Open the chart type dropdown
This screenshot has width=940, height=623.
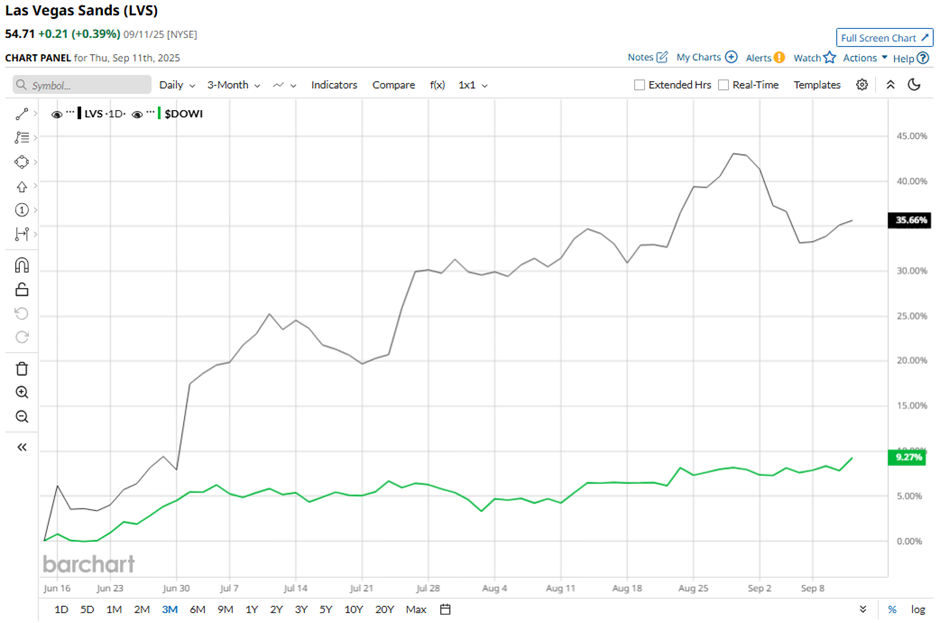click(x=285, y=85)
